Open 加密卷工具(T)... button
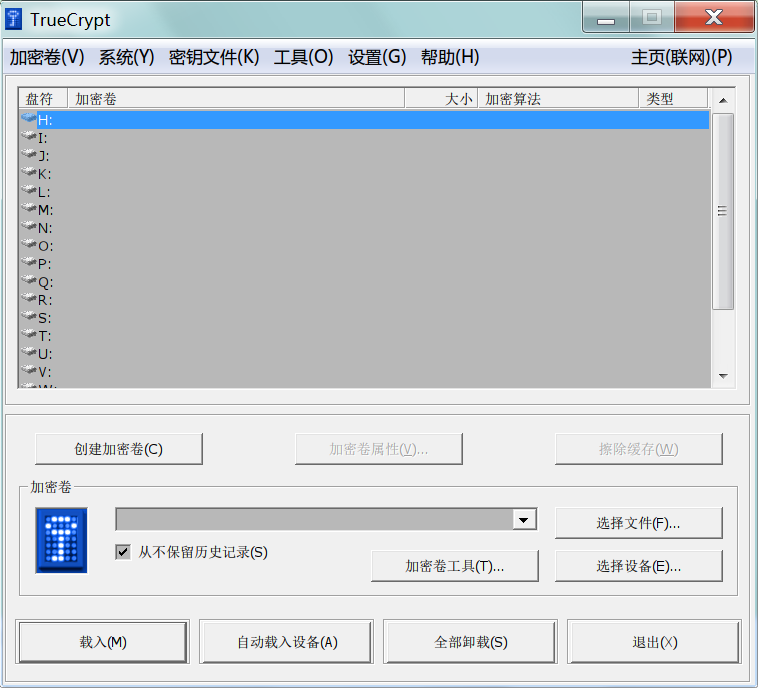This screenshot has height=688, width=758. 455,566
